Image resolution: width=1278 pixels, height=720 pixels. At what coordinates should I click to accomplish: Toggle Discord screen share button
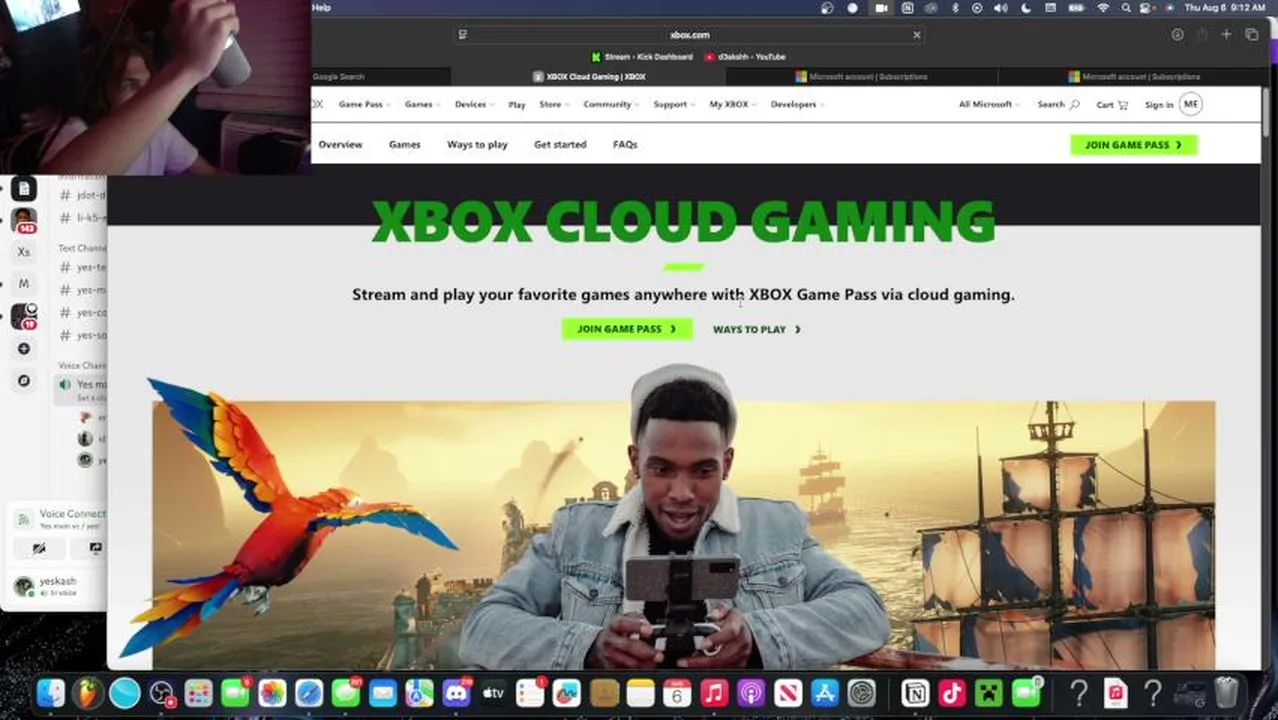coord(95,548)
